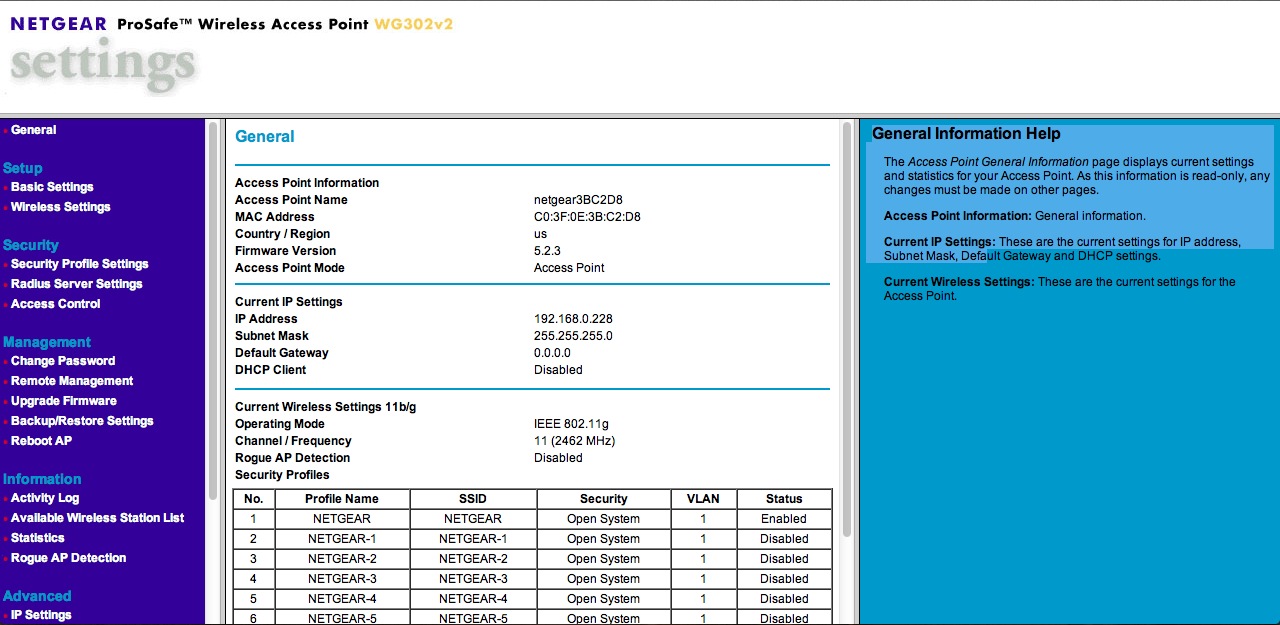The width and height of the screenshot is (1280, 625).
Task: Open Change Password page
Action: coord(63,361)
